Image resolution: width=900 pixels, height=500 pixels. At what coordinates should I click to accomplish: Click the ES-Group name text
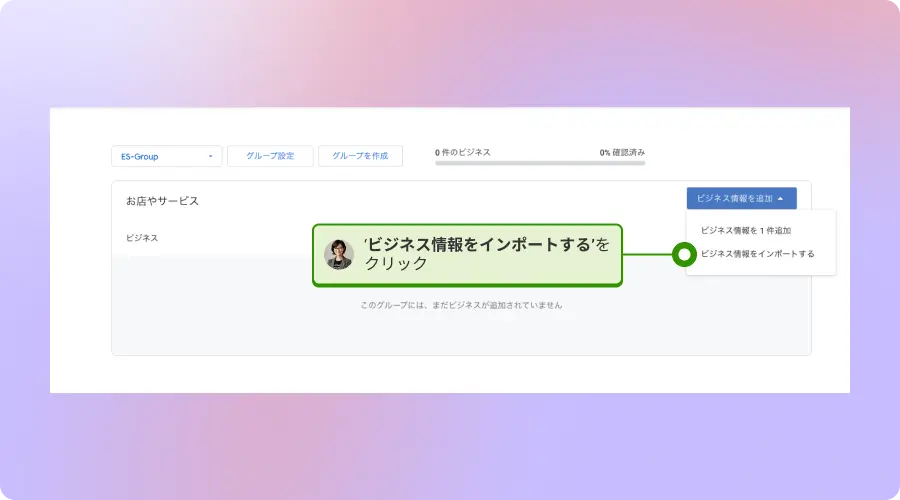139,157
